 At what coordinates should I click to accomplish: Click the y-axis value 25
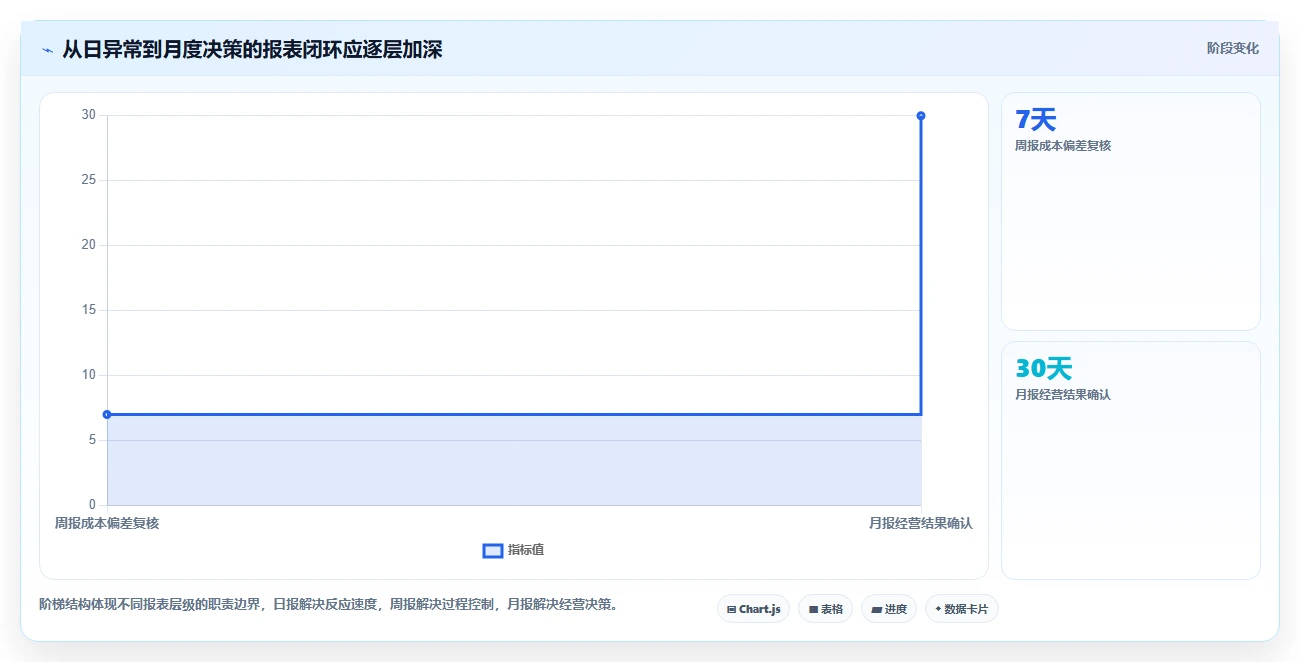[x=89, y=180]
